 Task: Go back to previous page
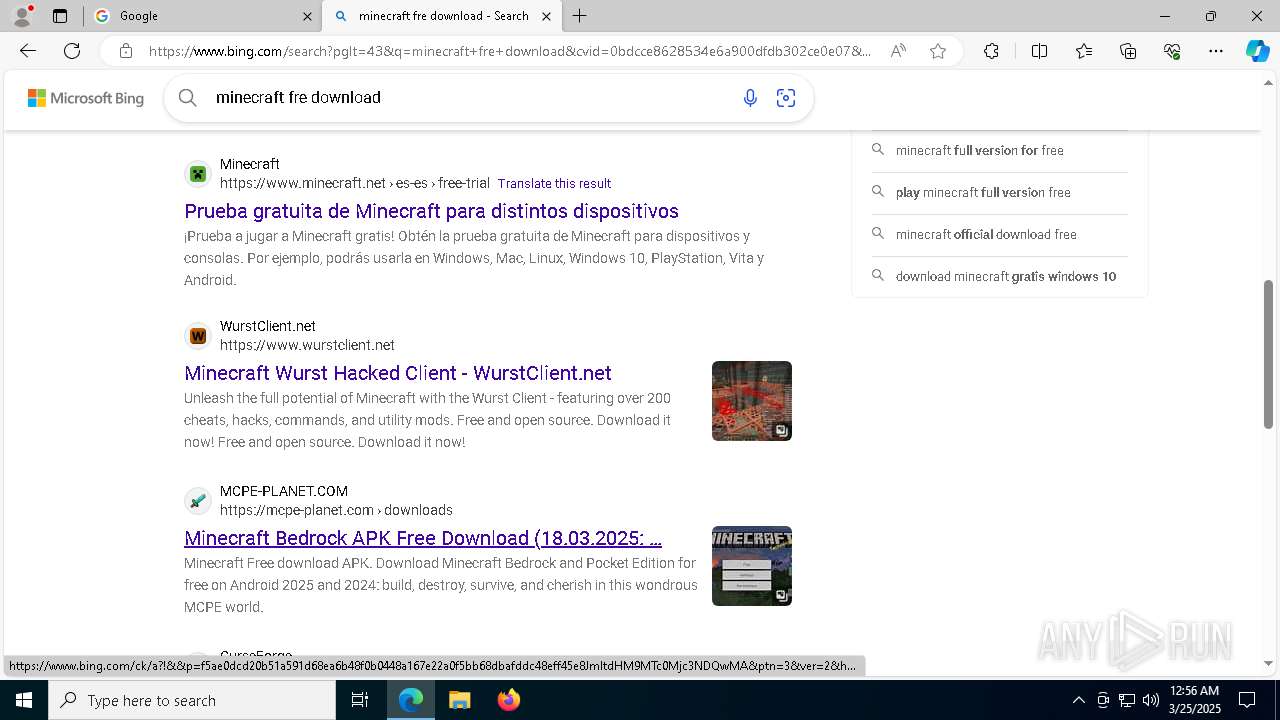pos(28,51)
